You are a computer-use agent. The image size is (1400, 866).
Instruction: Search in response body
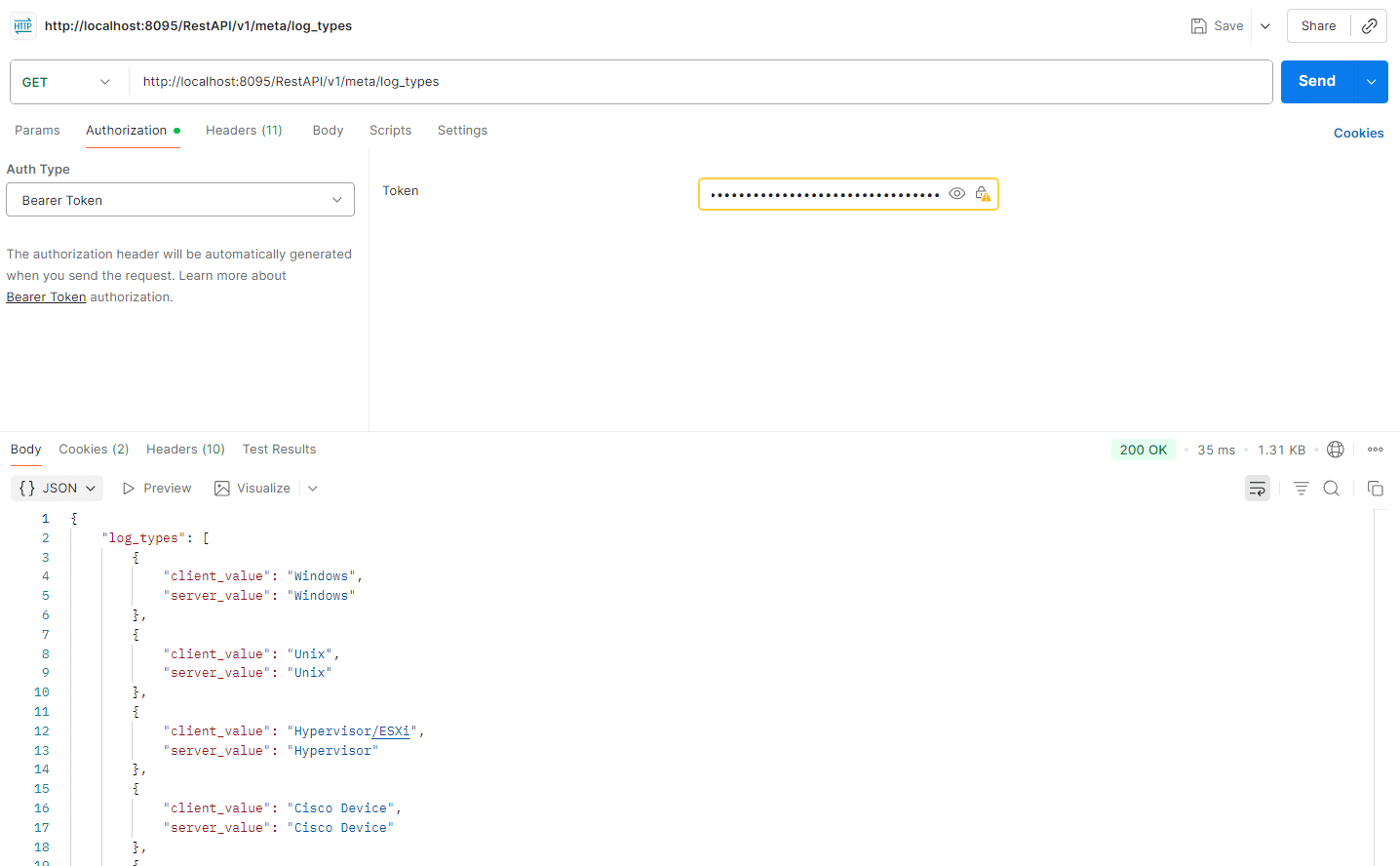(x=1331, y=489)
